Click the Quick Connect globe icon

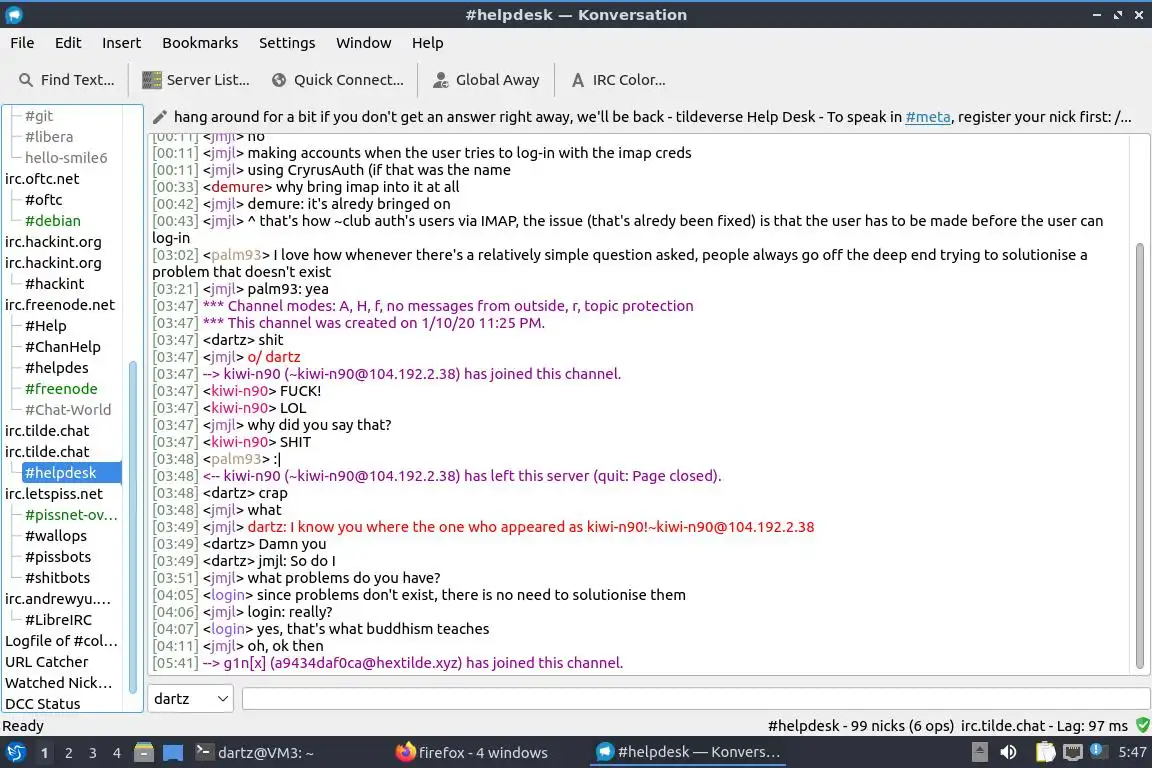pos(279,80)
